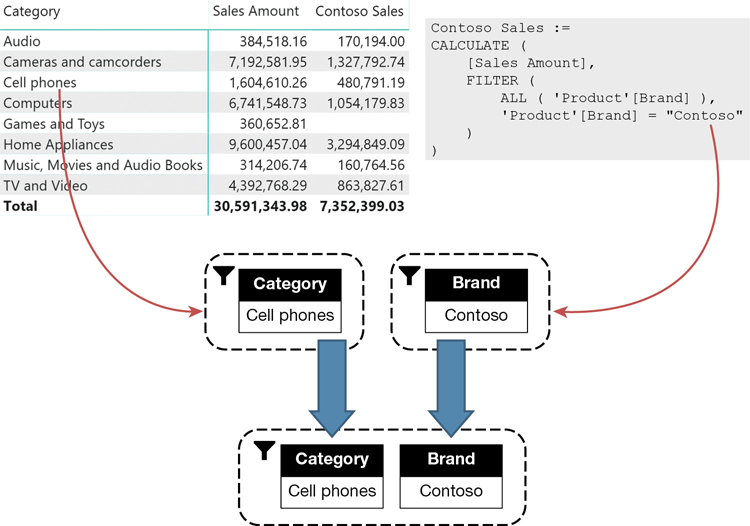Select the total 30,591,343.98

tap(260, 206)
